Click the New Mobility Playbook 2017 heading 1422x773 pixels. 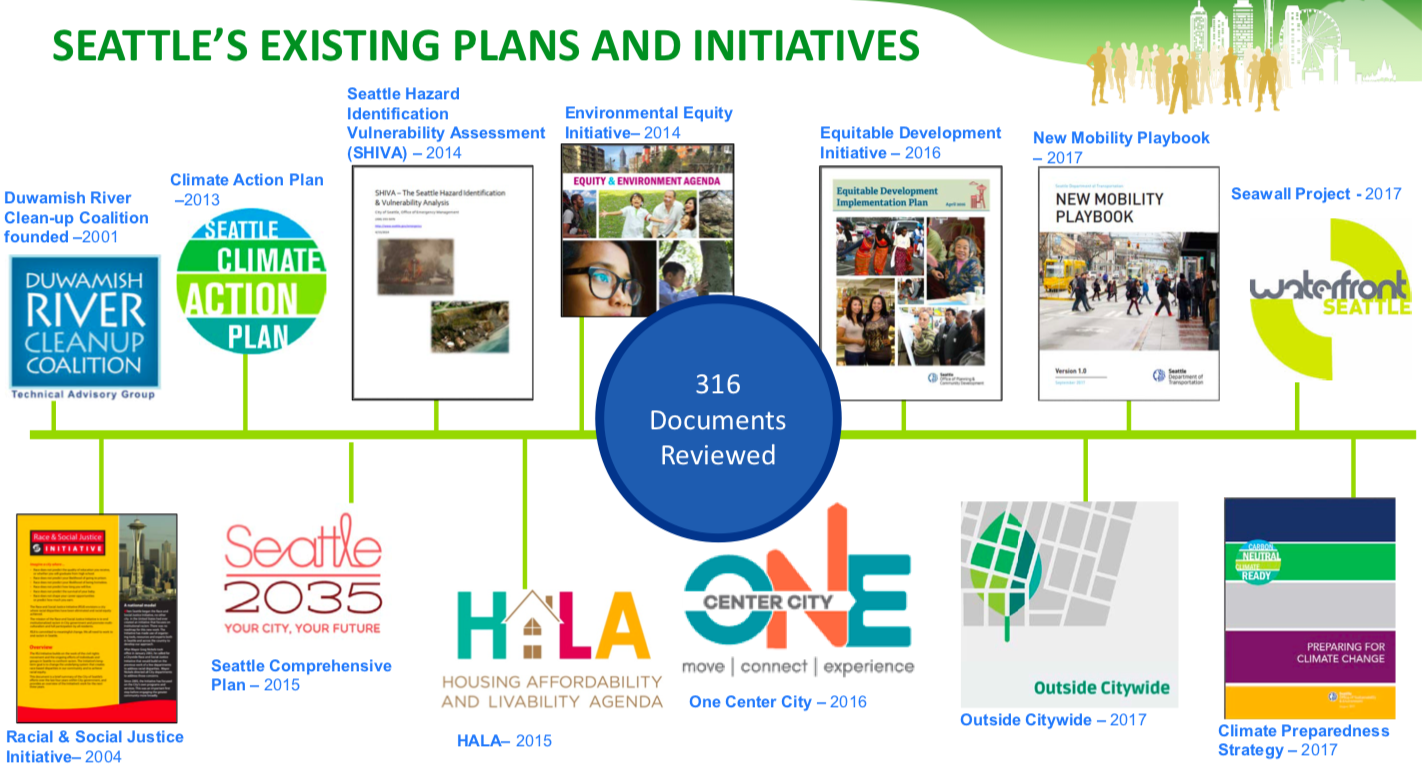pos(1120,147)
